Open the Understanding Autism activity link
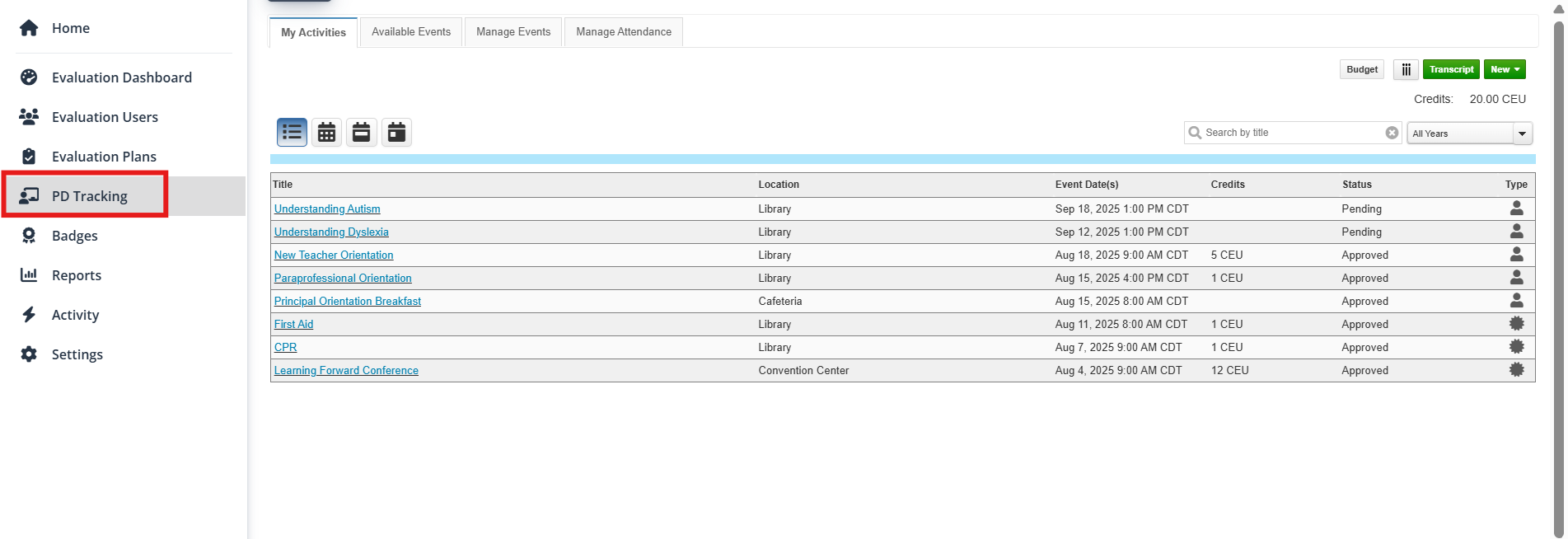 [x=327, y=209]
